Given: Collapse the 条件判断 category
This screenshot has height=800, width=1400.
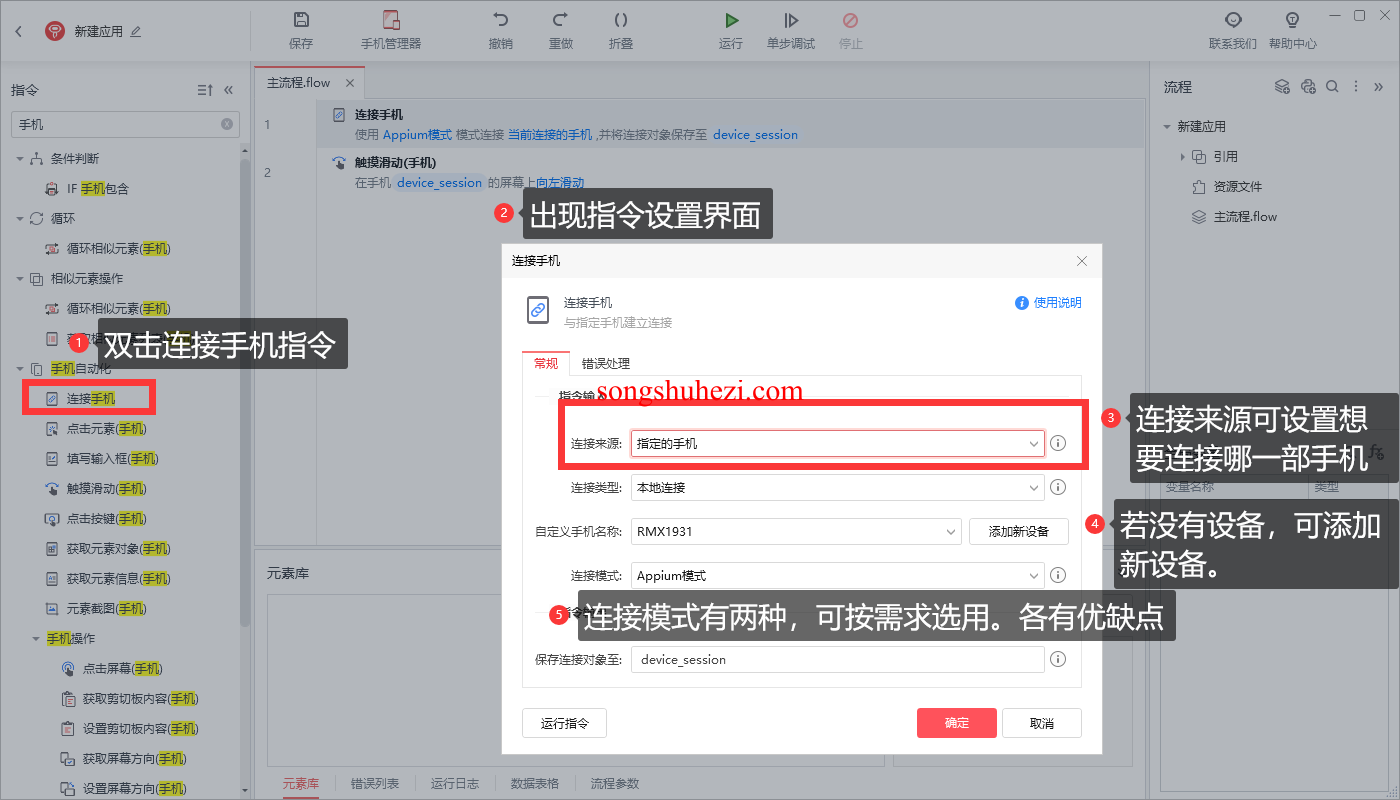Looking at the screenshot, I should 19,158.
